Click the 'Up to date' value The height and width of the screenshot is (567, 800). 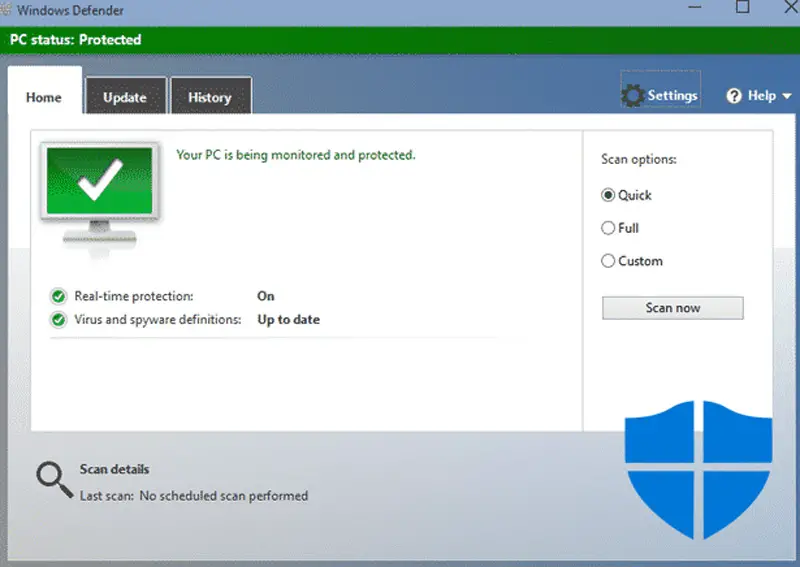click(288, 319)
